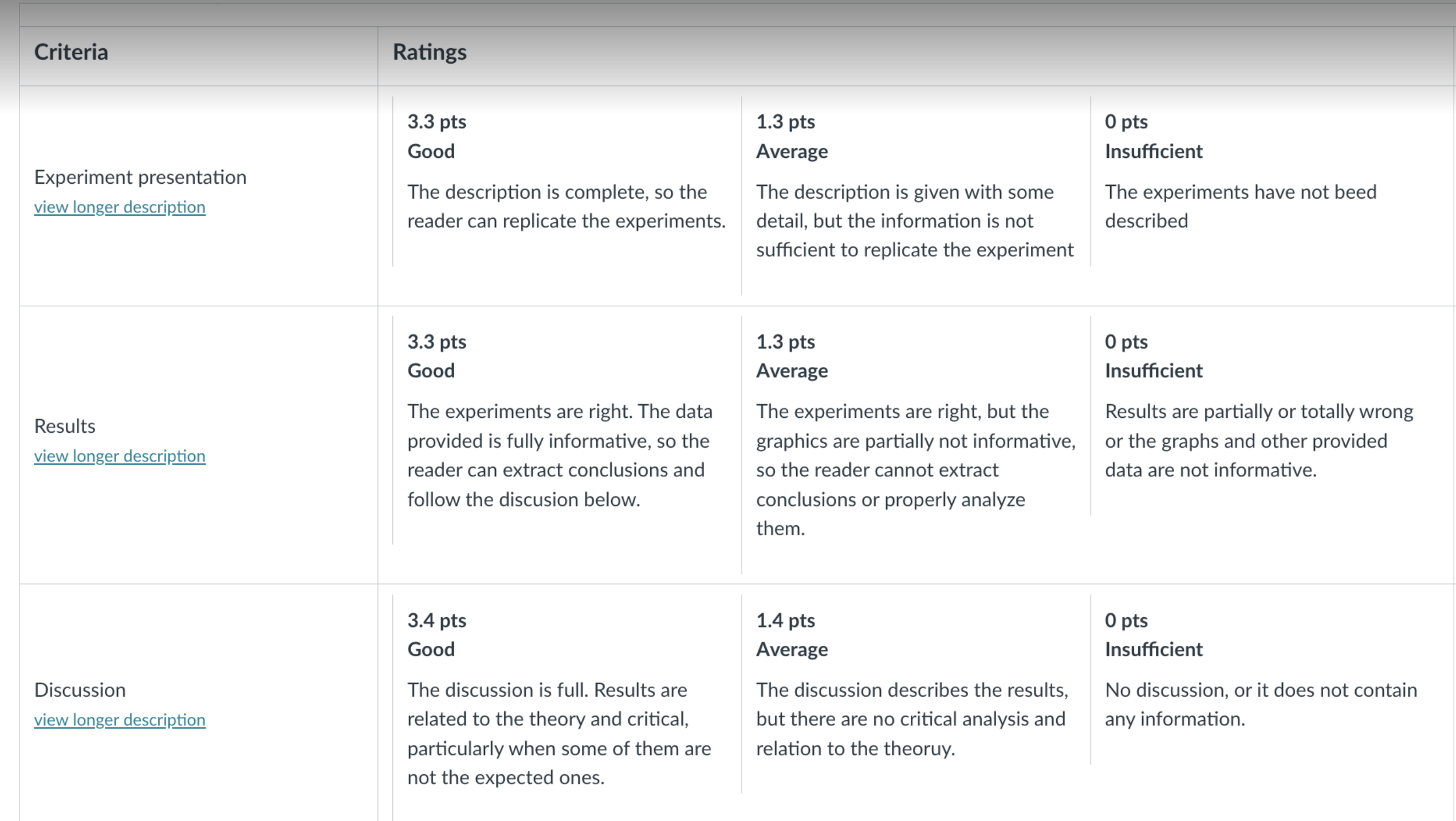Open longer description for Experiment presentation

tap(120, 207)
